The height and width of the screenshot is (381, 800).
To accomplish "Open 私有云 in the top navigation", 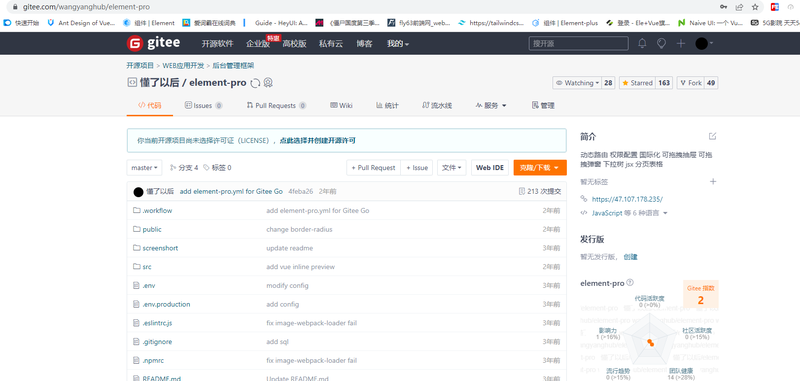I will click(331, 44).
